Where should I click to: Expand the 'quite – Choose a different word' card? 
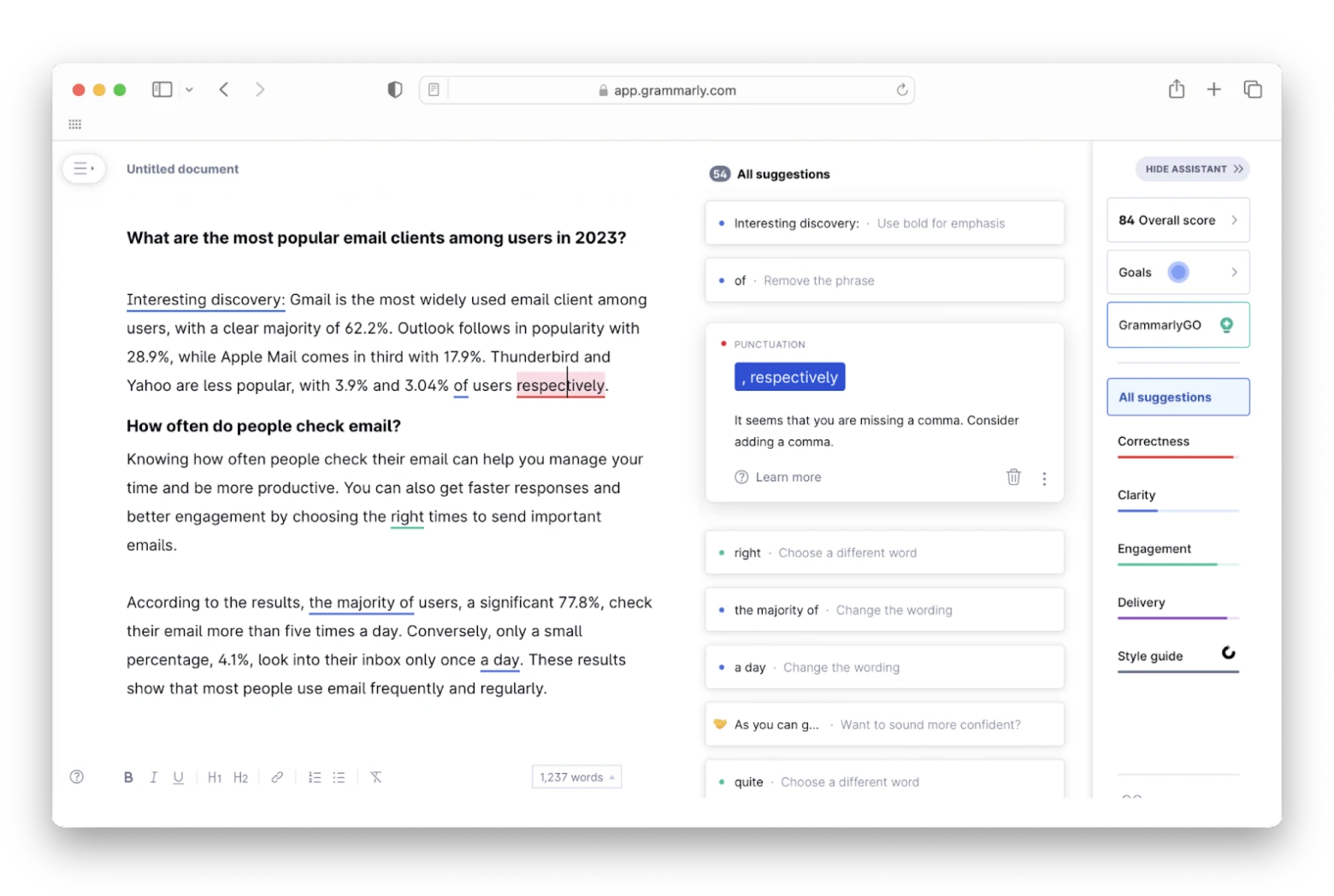pyautogui.click(x=884, y=780)
